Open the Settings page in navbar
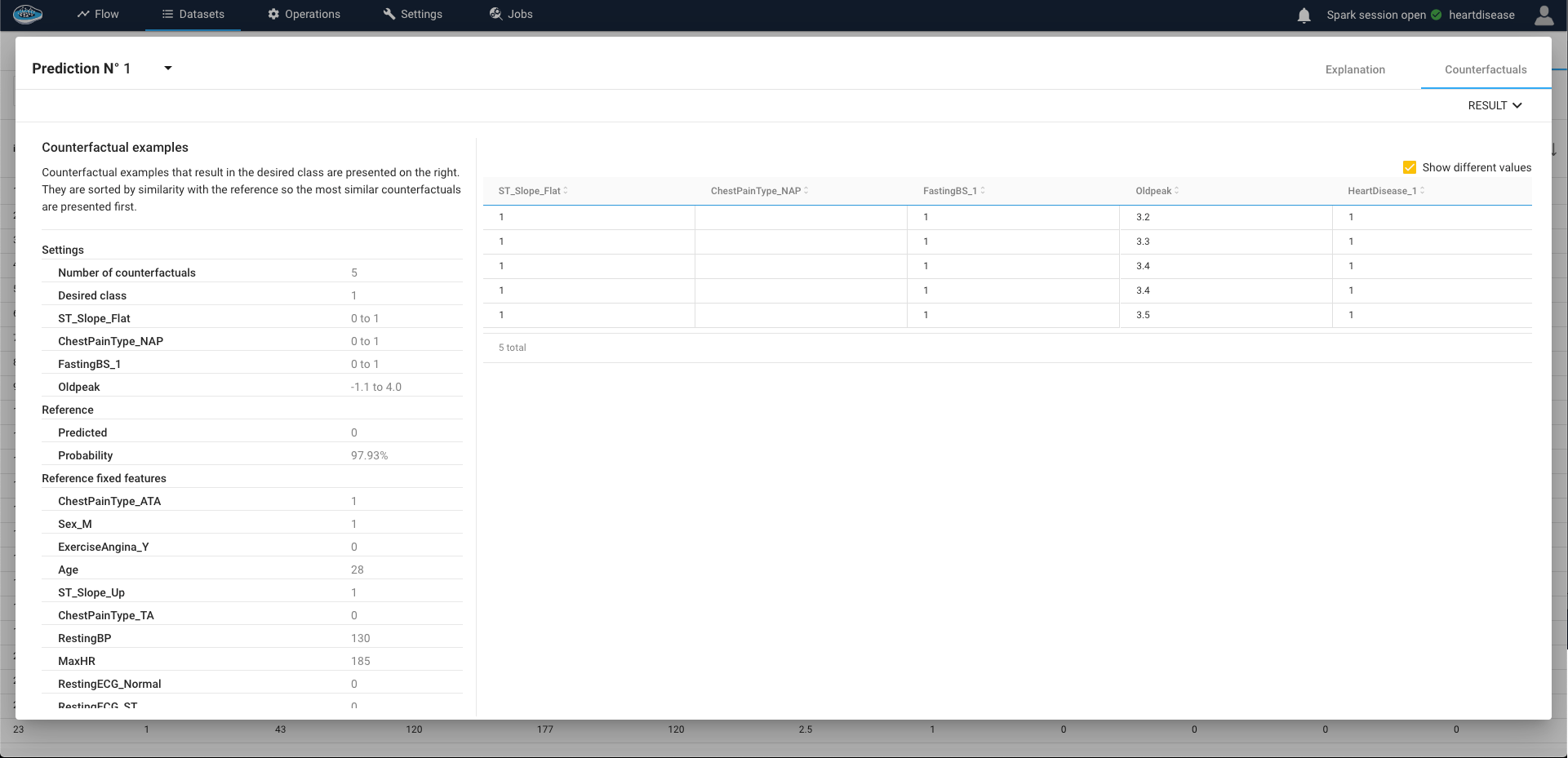The image size is (1568, 758). [412, 15]
